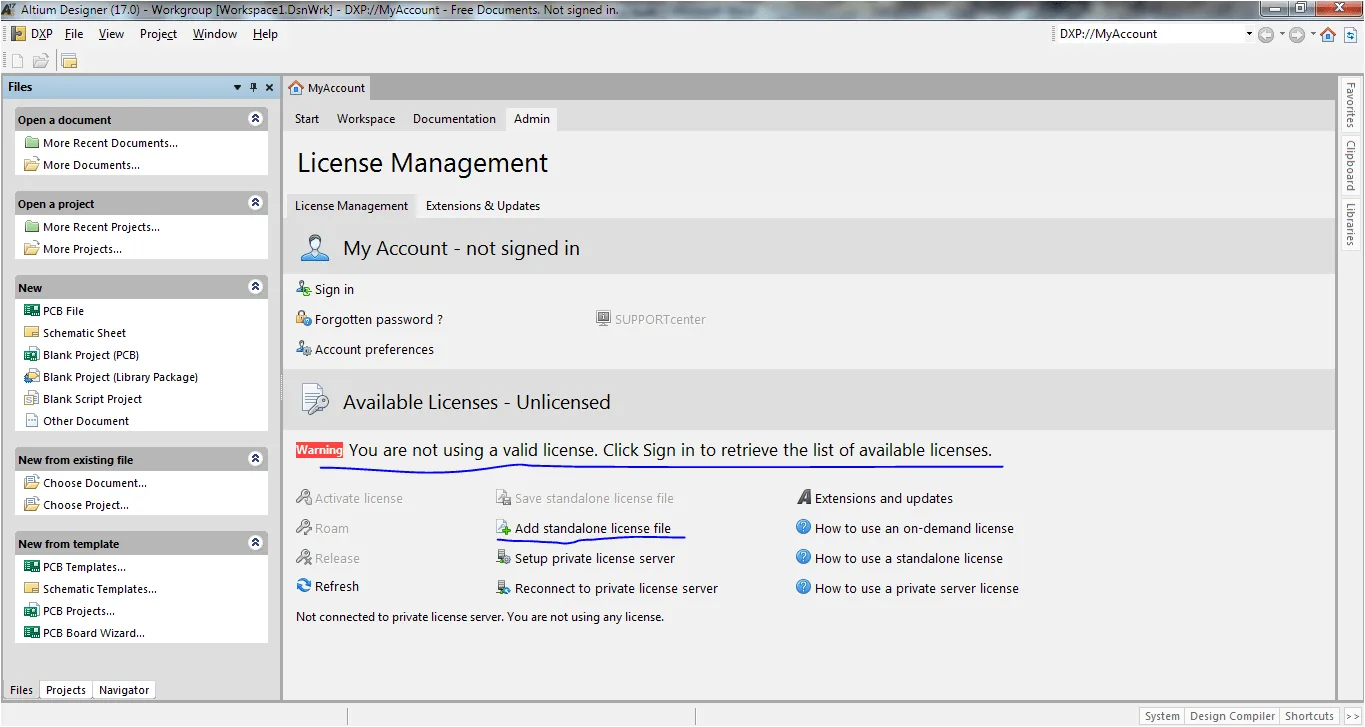The height and width of the screenshot is (727, 1365).
Task: Pin the Files panel with pushpin
Action: (x=254, y=88)
